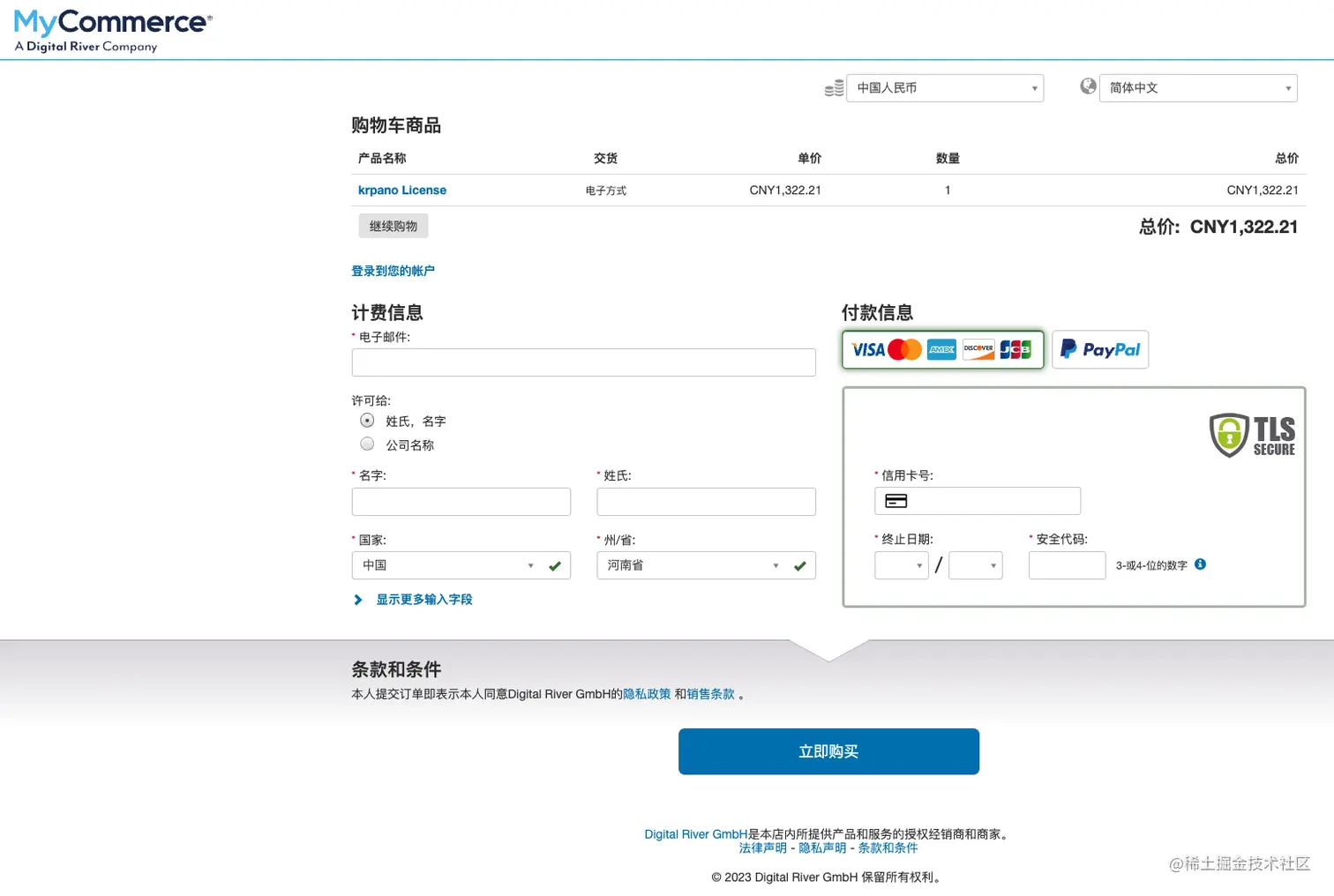Select the 公司名称 radio option
The image size is (1334, 896).
pos(367,444)
